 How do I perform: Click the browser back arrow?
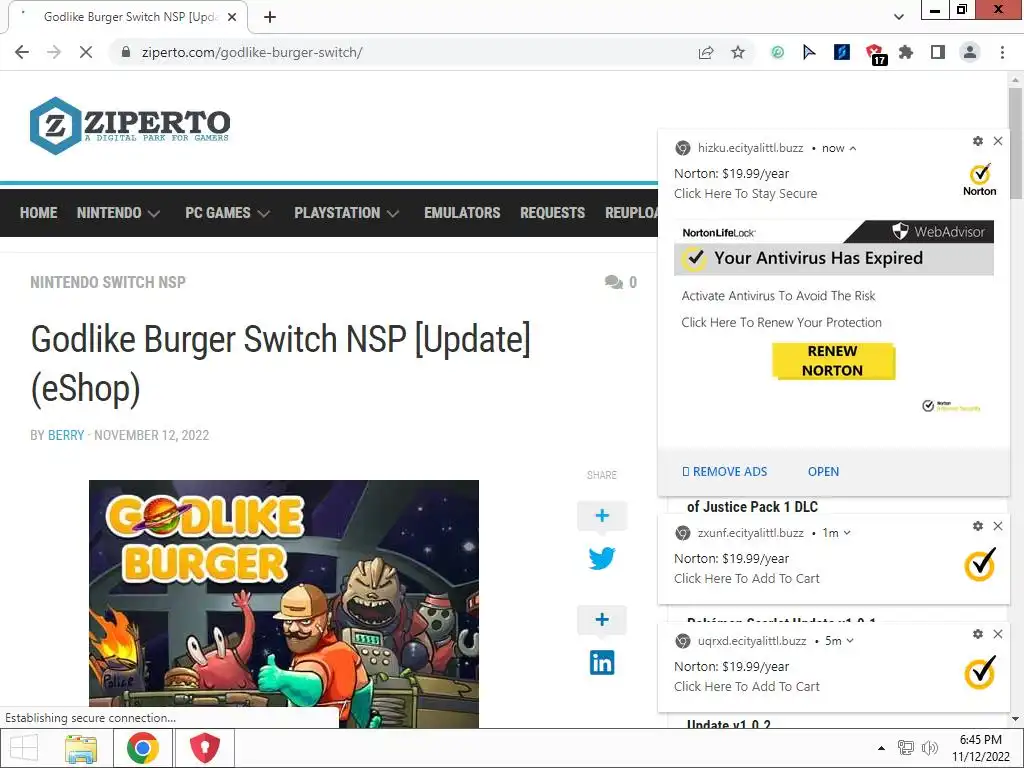point(22,52)
